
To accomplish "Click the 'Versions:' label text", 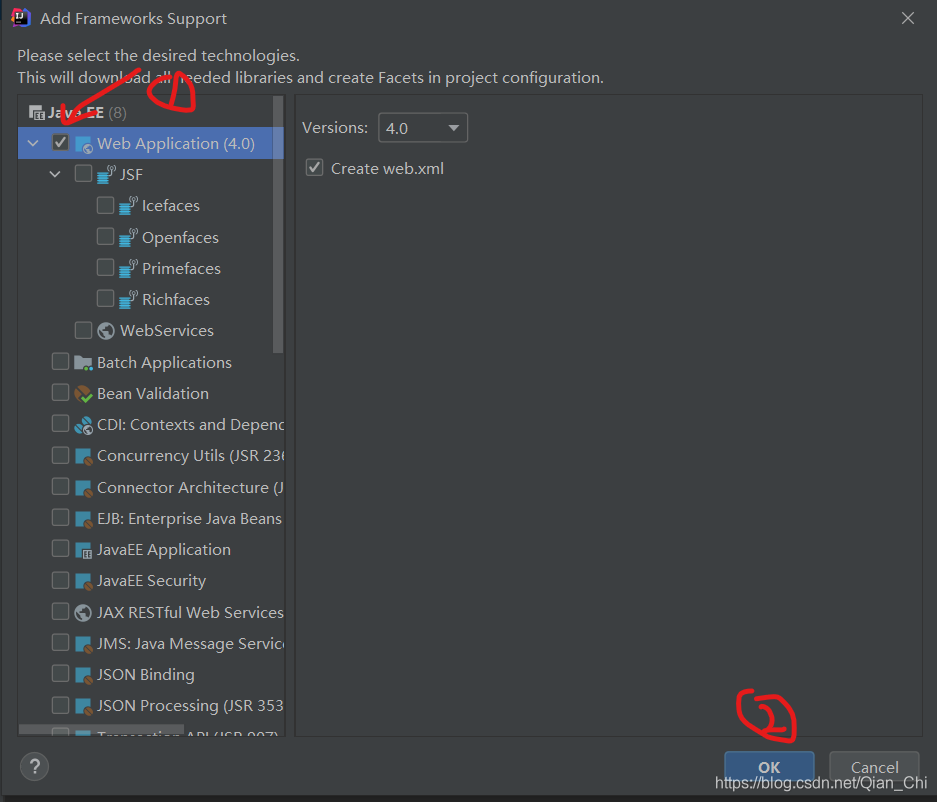I will pos(335,128).
